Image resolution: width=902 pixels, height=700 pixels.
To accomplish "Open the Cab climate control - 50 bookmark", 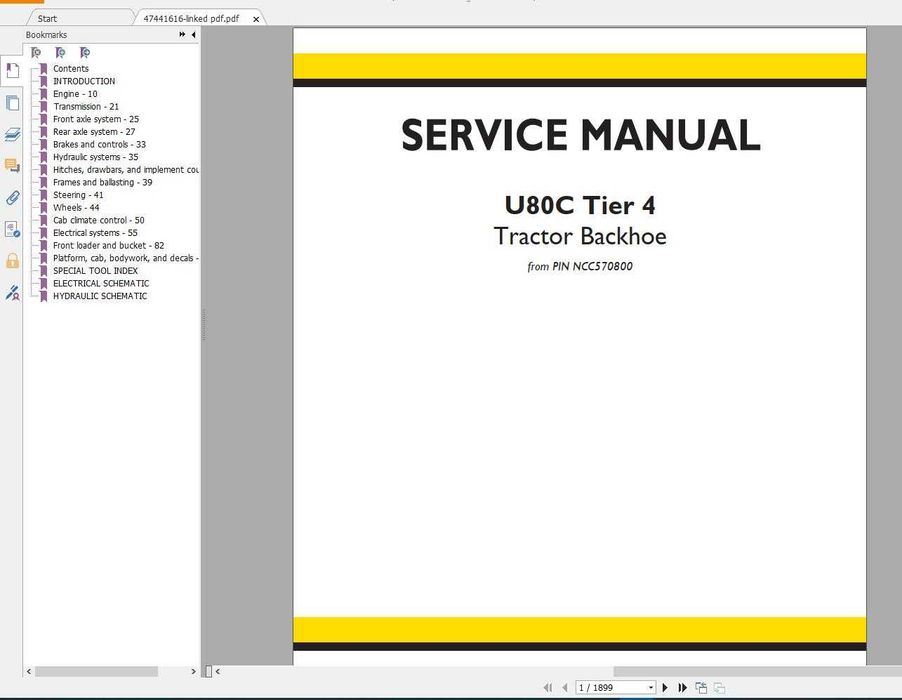I will 98,220.
